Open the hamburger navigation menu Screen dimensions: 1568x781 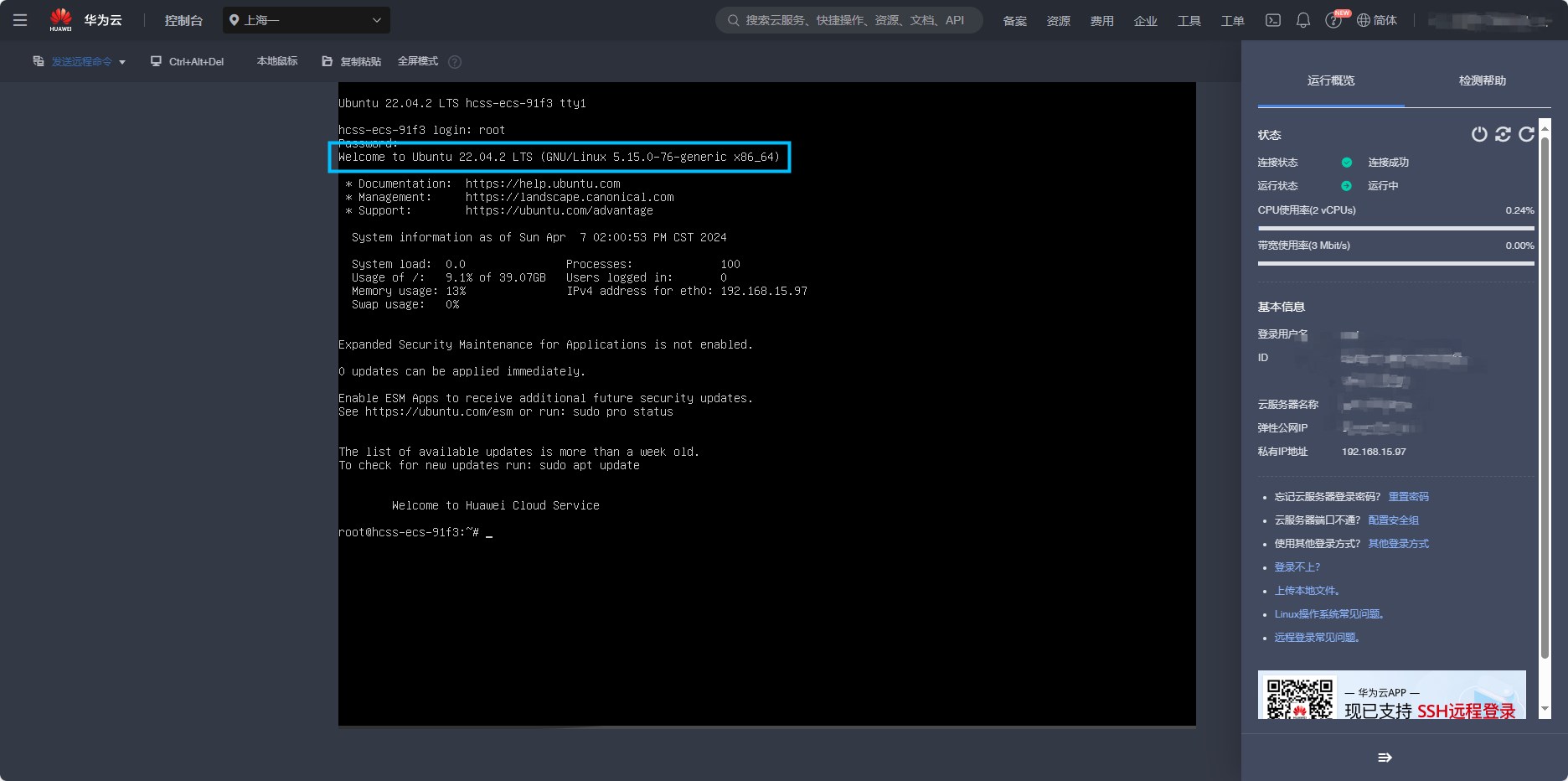[x=20, y=20]
